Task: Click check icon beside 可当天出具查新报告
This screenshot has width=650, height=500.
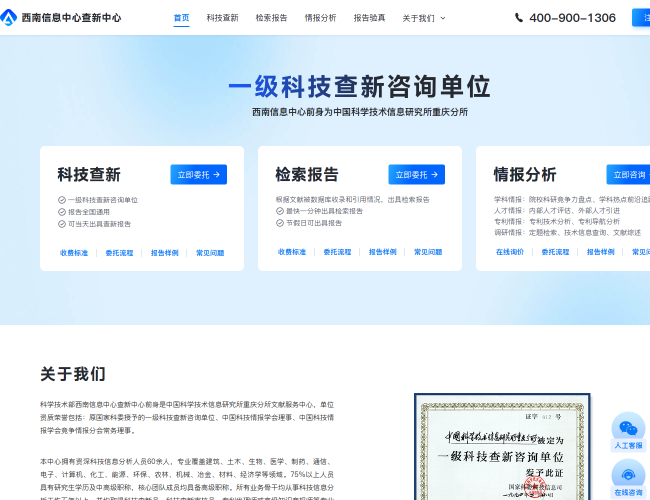Action: coord(62,224)
